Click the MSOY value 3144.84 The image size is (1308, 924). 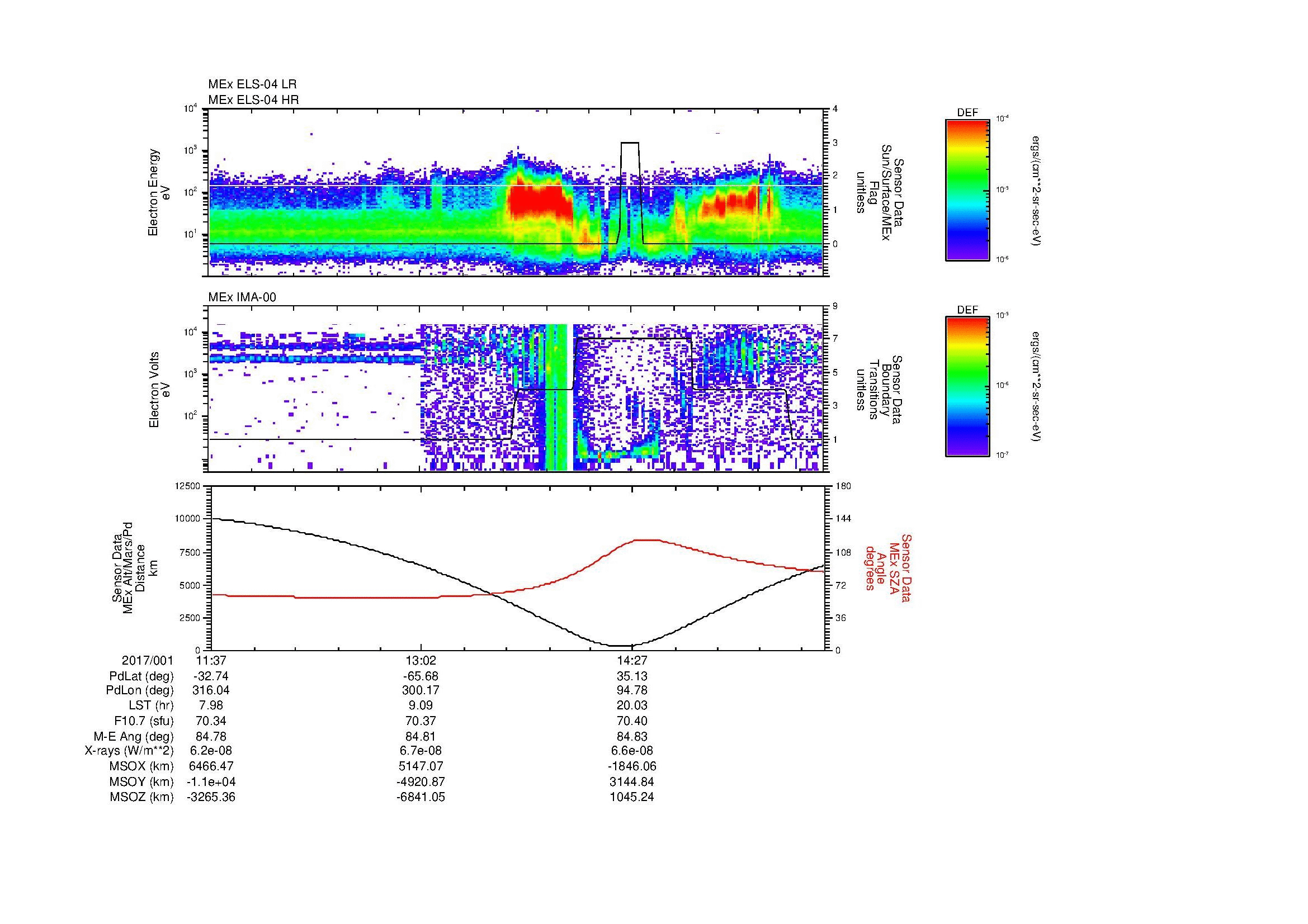[x=632, y=781]
